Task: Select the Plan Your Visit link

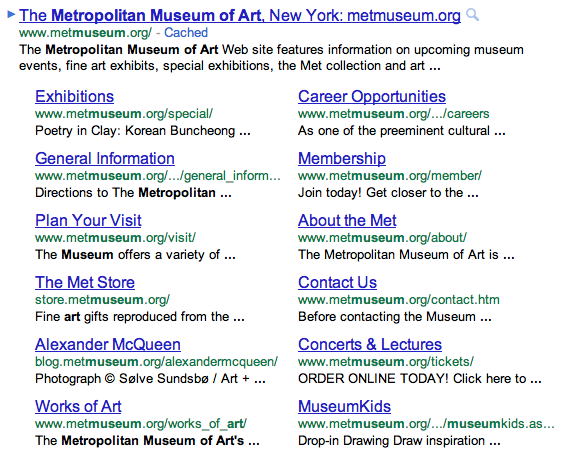Action: pos(88,220)
